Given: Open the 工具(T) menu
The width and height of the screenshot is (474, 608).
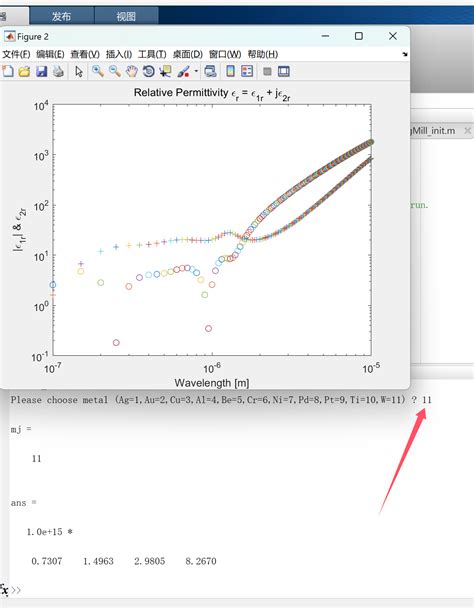Looking at the screenshot, I should (152, 54).
